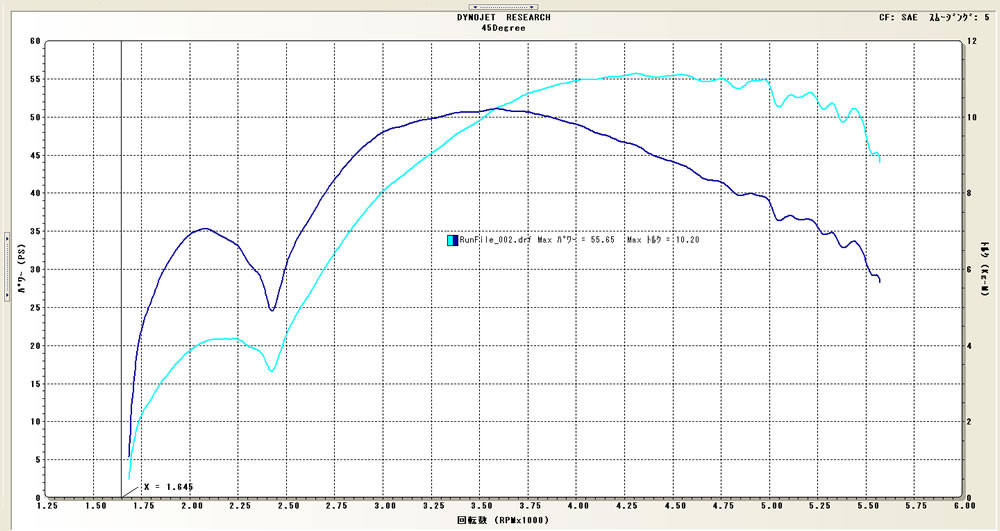
Task: Click the 60 tick on the power axis
Action: [34, 41]
